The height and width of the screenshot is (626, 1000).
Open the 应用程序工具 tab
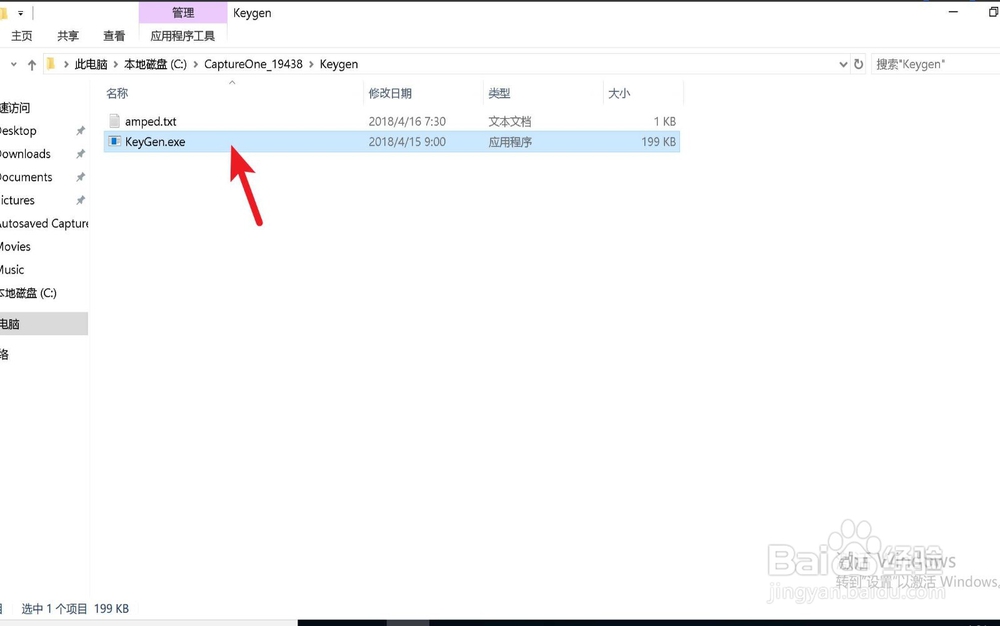click(x=182, y=36)
